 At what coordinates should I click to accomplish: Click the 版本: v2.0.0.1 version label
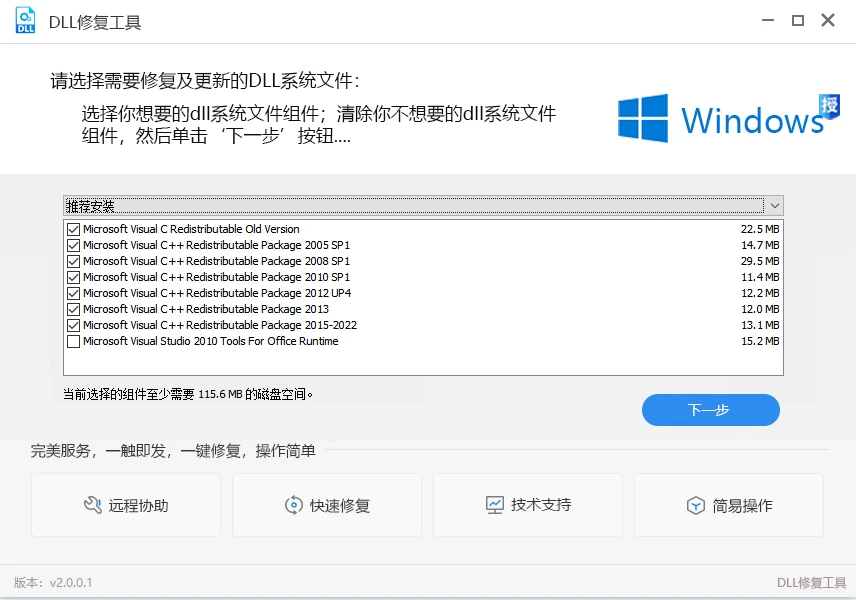click(x=53, y=583)
